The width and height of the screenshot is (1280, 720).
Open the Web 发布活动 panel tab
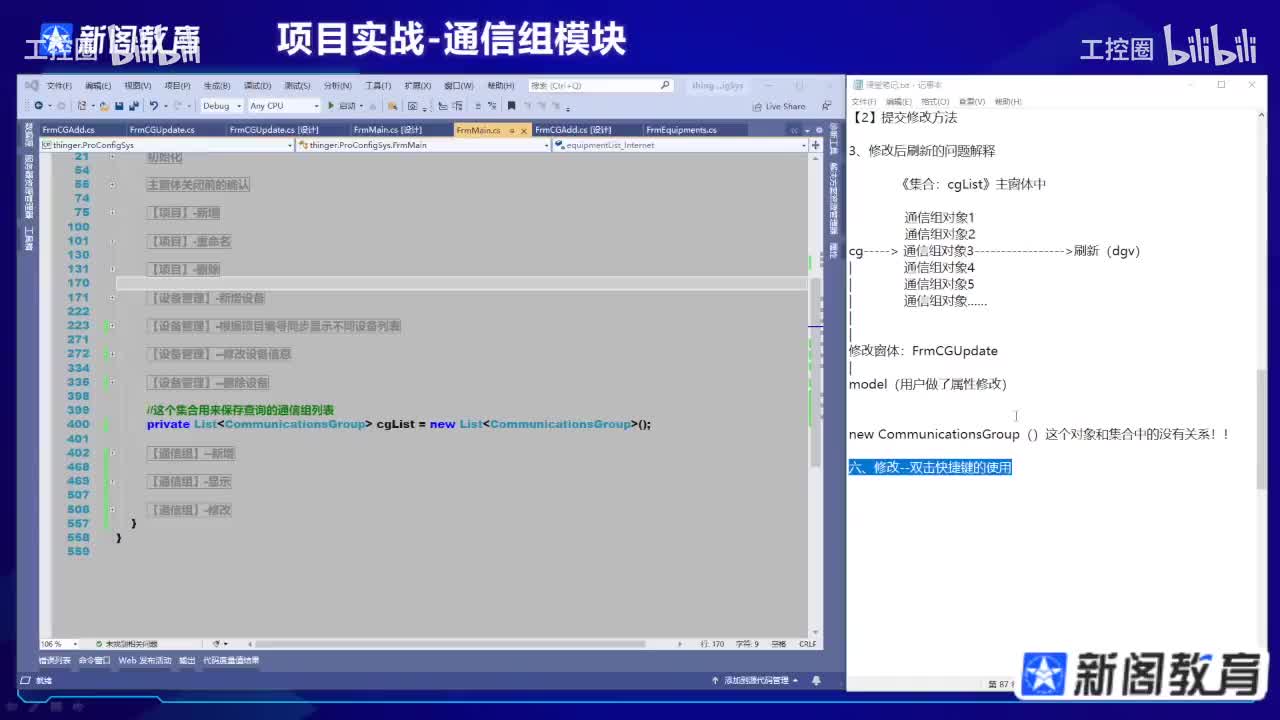145,661
